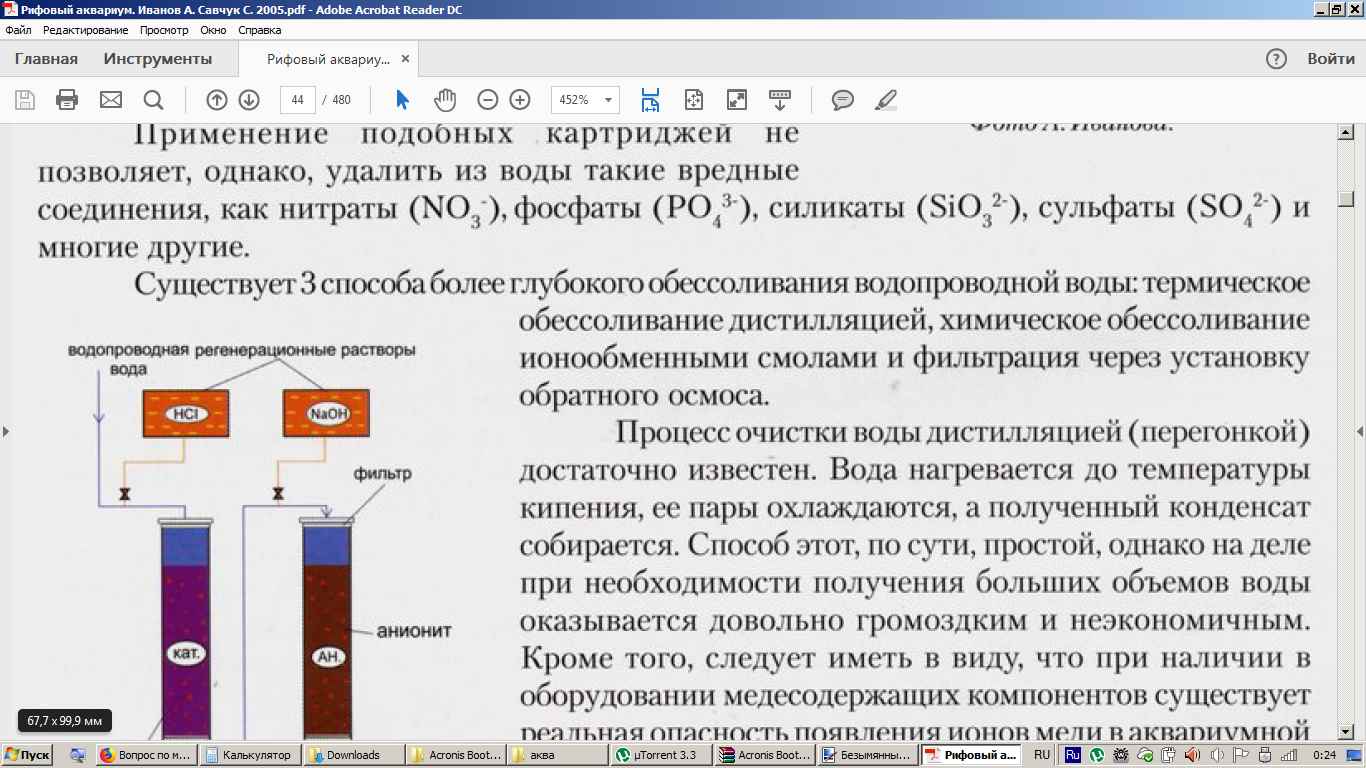Click the Пуск start button
The image size is (1366, 768).
(28, 755)
